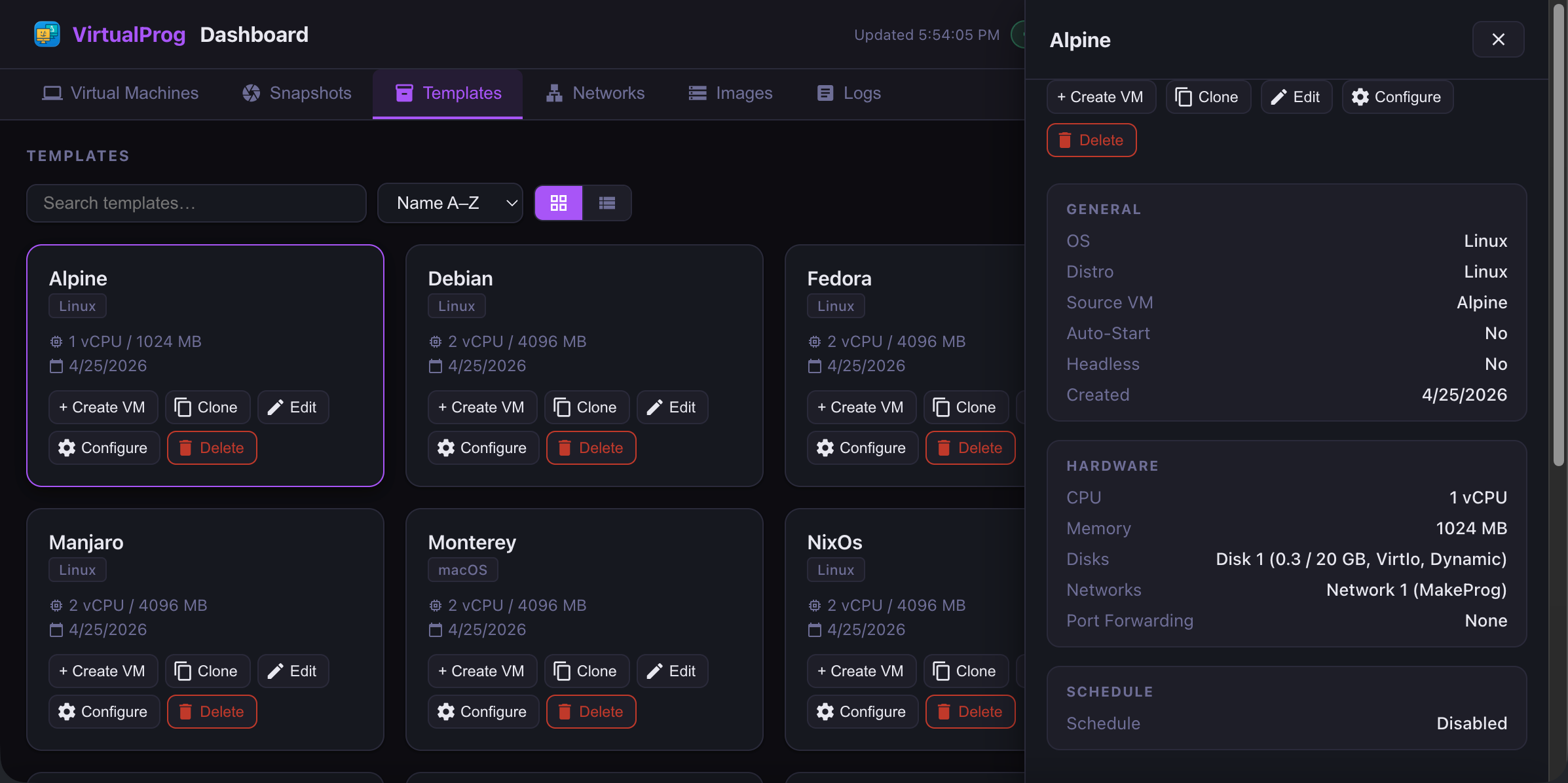Click the Updated 5:54:05 PM timestamp
Screen dimensions: 1568x783
tap(927, 35)
